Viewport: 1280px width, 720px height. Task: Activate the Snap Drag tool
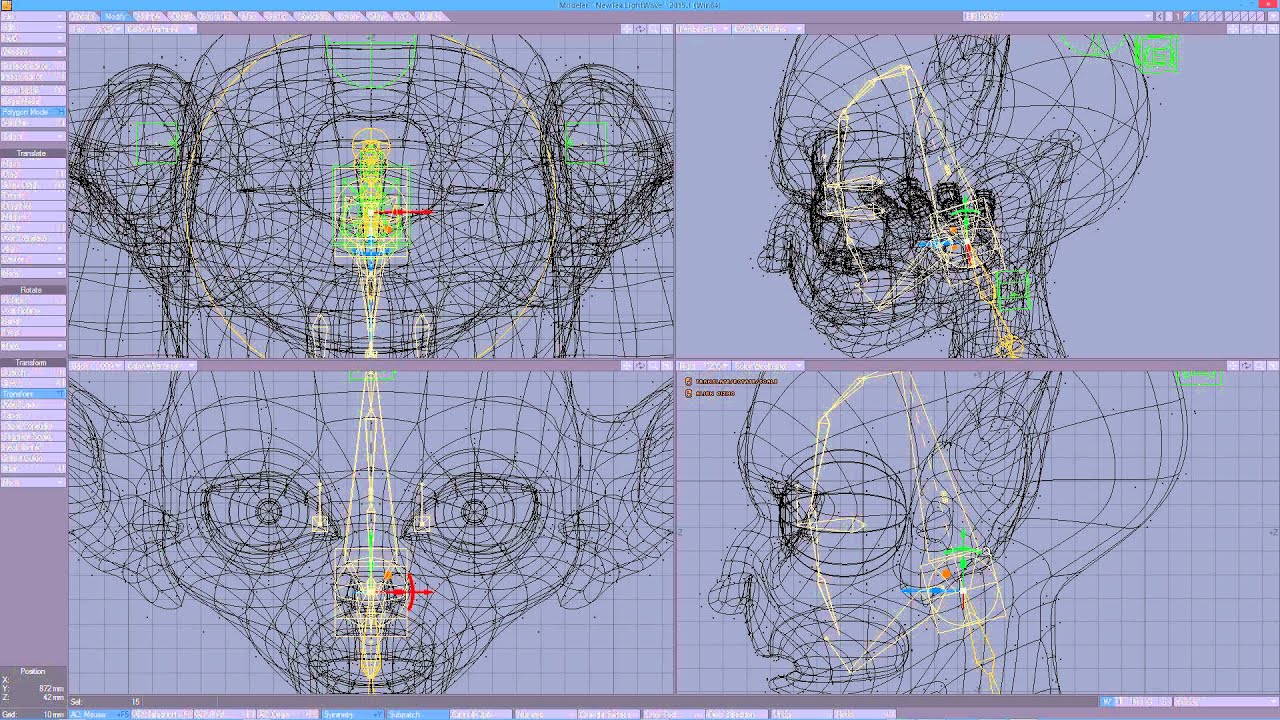click(x=34, y=185)
